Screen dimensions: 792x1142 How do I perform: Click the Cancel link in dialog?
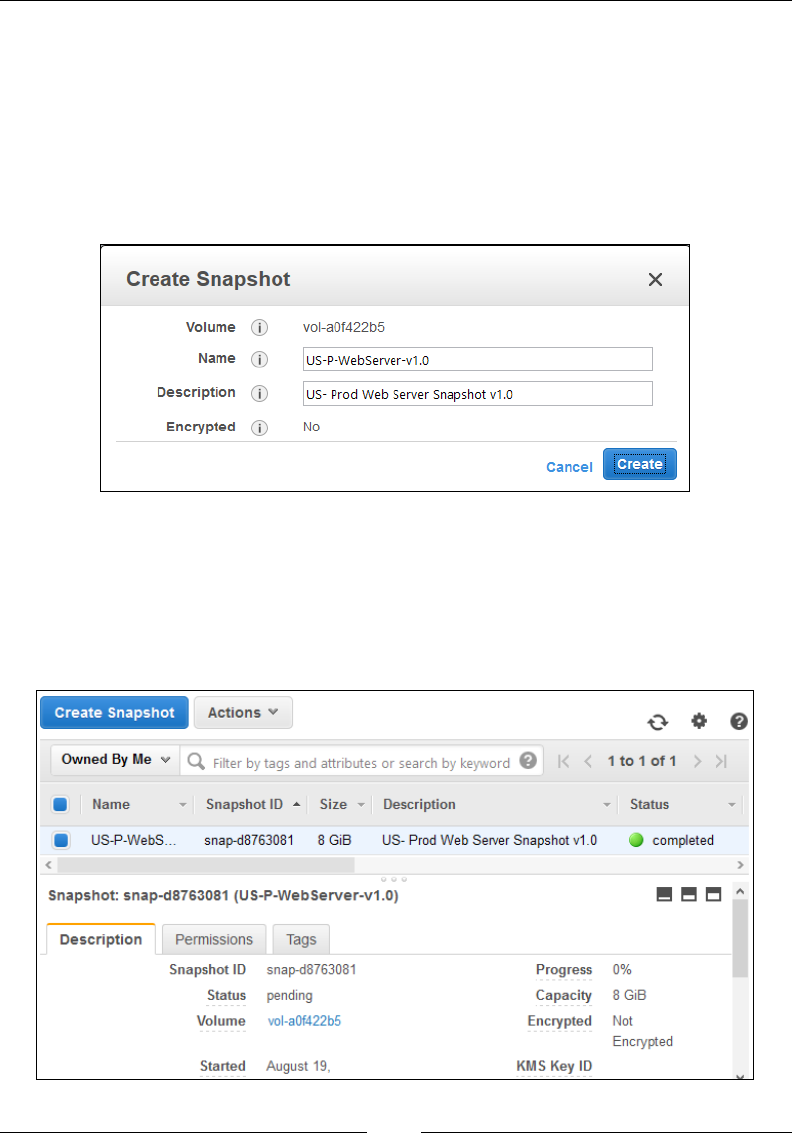[569, 467]
